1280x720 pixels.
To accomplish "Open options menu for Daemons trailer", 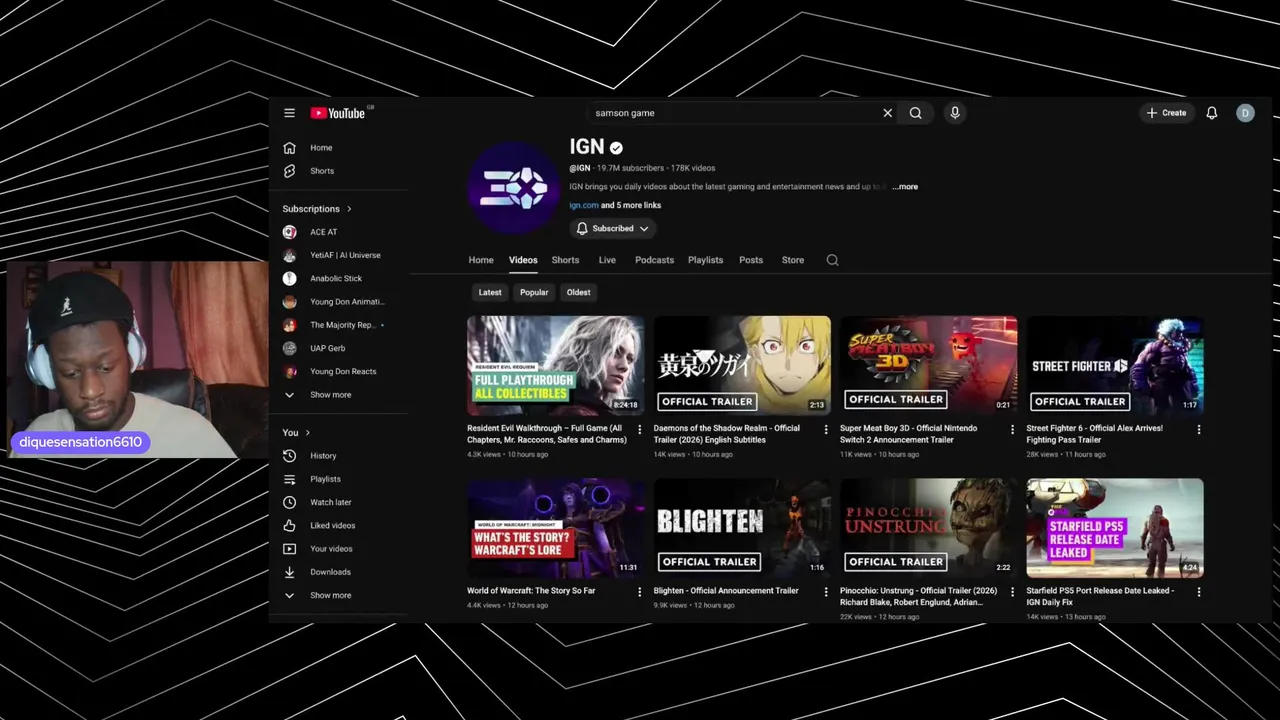I will tap(826, 430).
